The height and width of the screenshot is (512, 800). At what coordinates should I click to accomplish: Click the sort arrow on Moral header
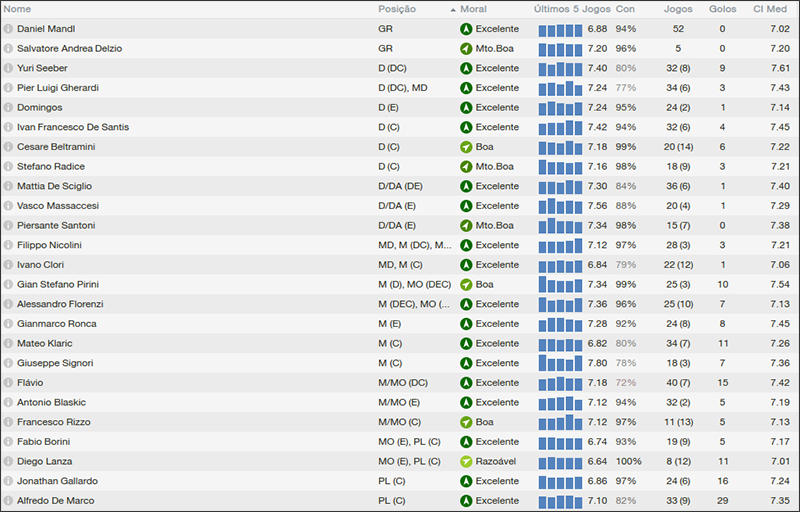[453, 9]
